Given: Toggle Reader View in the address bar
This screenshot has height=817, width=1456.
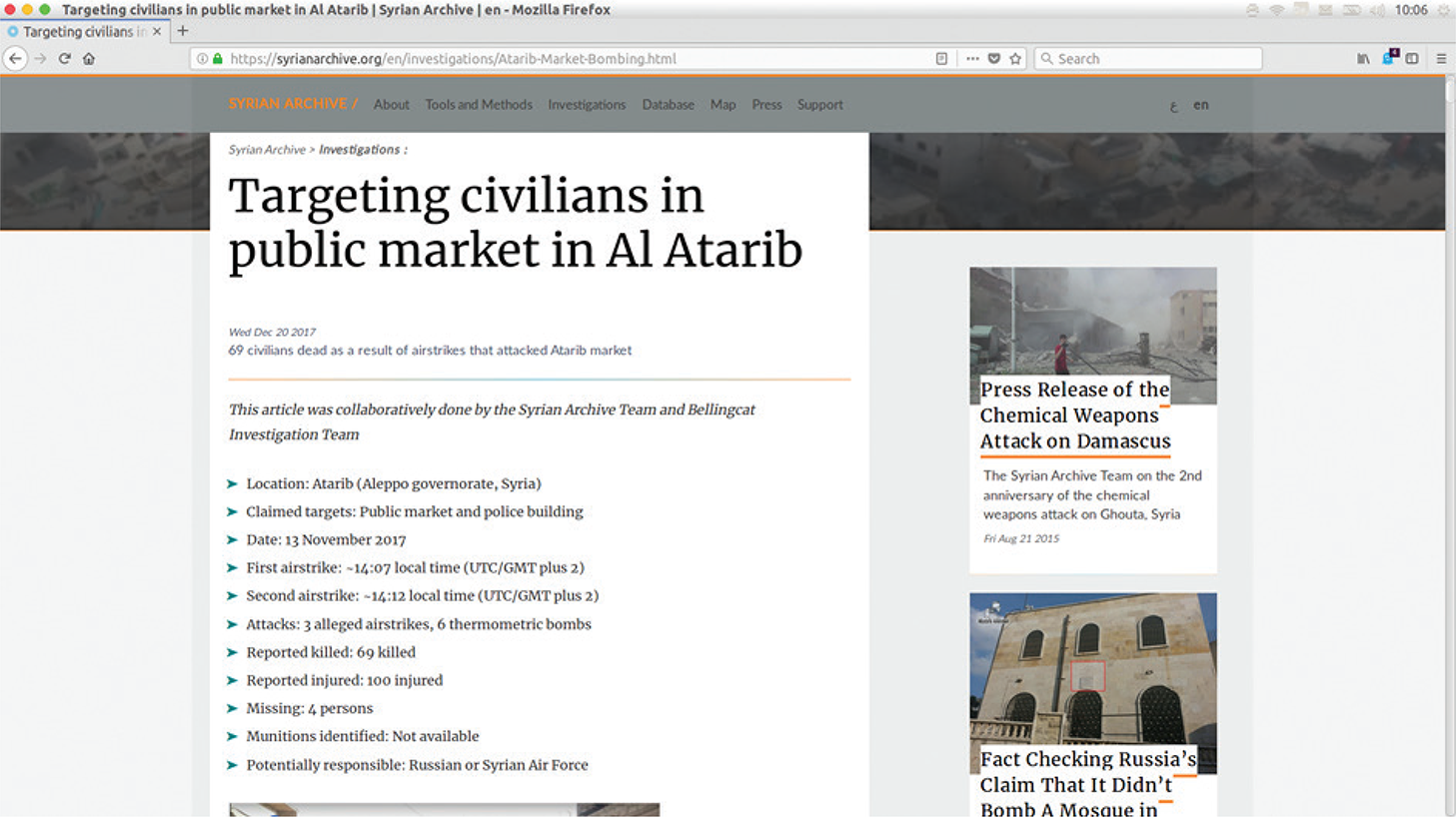Looking at the screenshot, I should pyautogui.click(x=941, y=59).
